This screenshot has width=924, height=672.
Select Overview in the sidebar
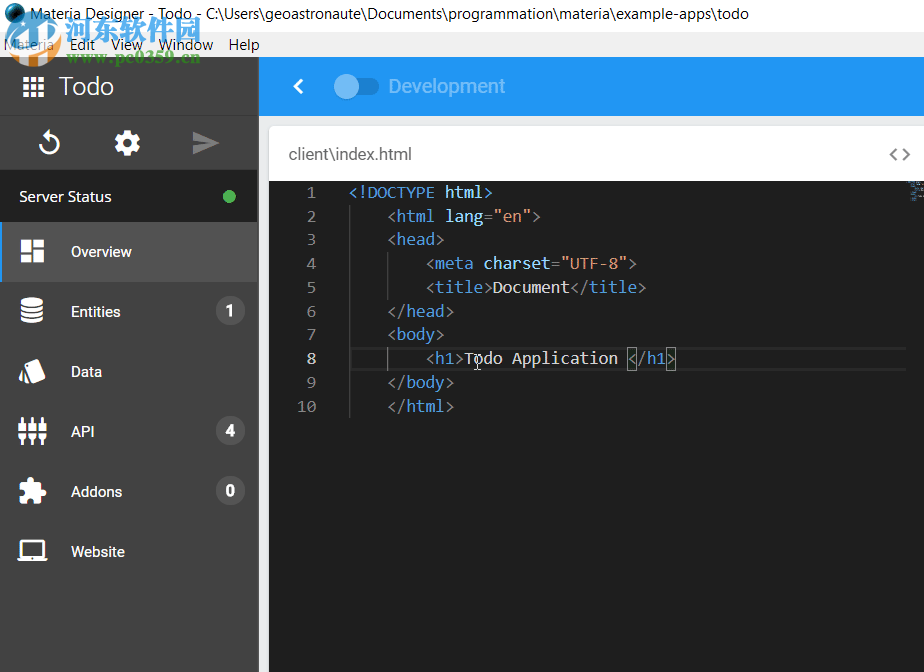coord(101,252)
